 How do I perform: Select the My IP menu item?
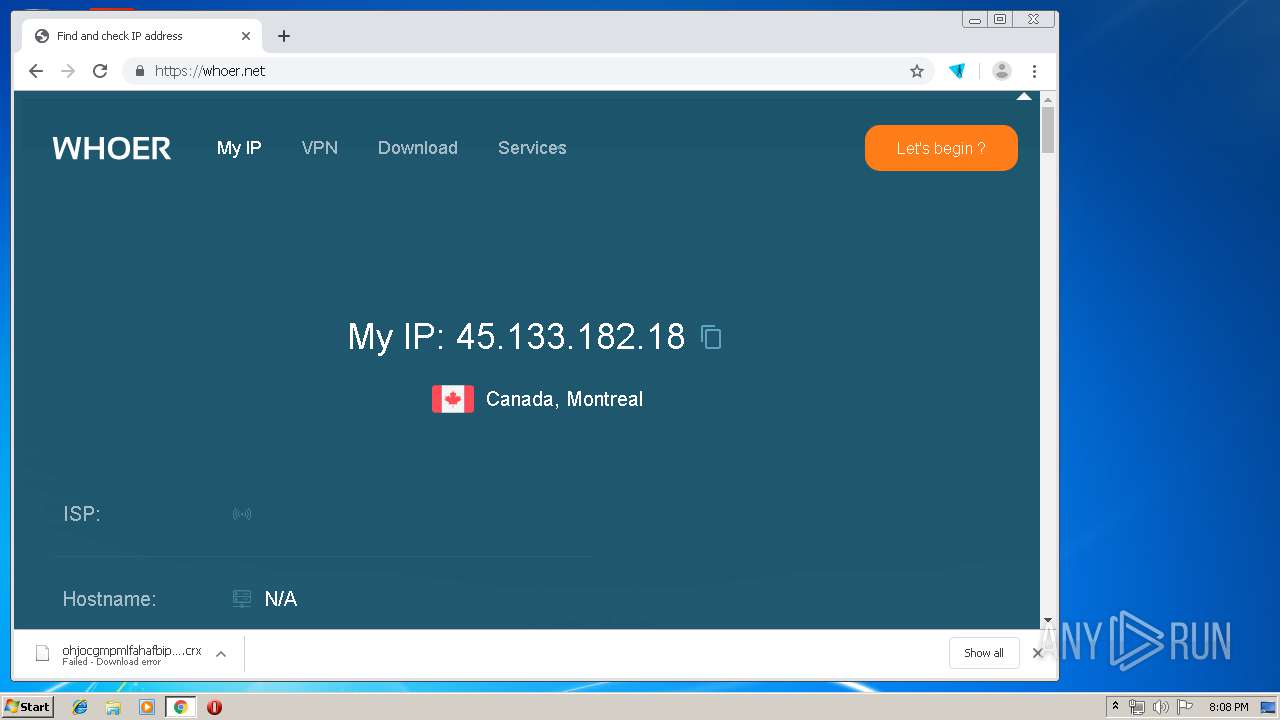click(x=239, y=148)
